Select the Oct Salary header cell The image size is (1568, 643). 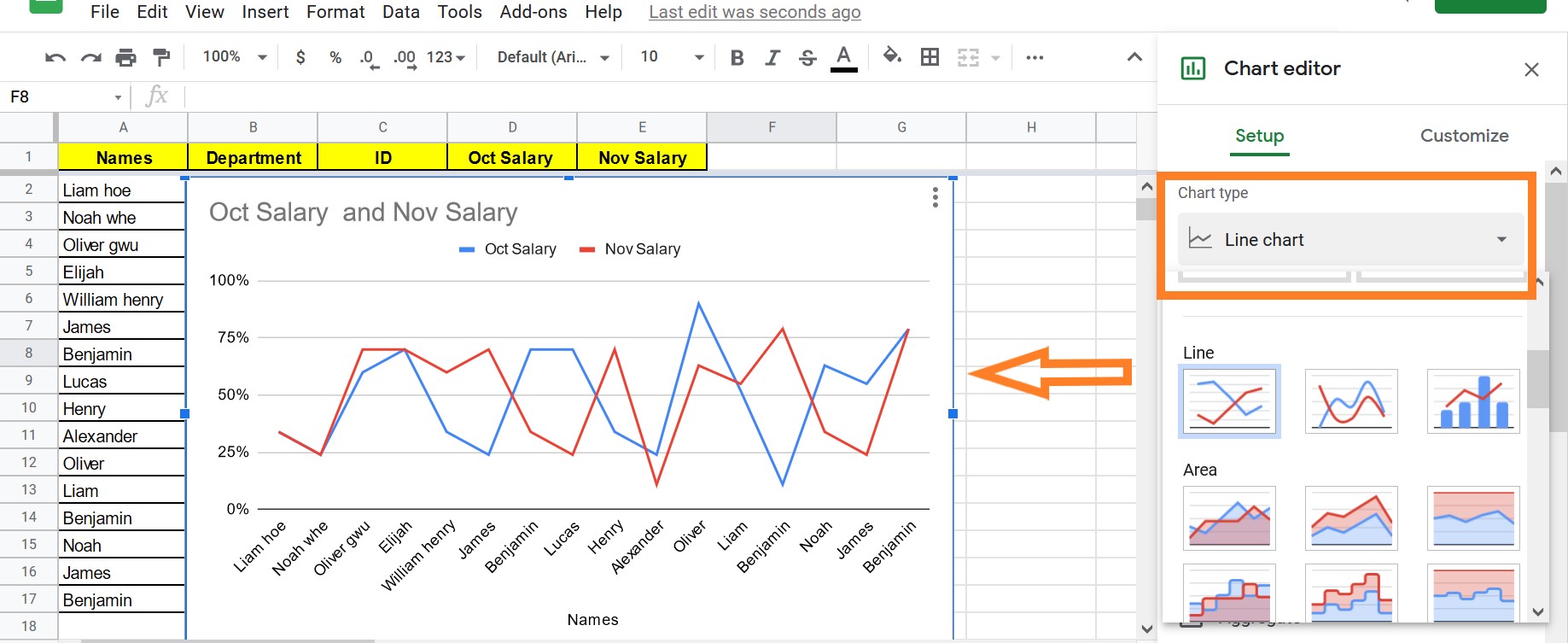pos(512,157)
